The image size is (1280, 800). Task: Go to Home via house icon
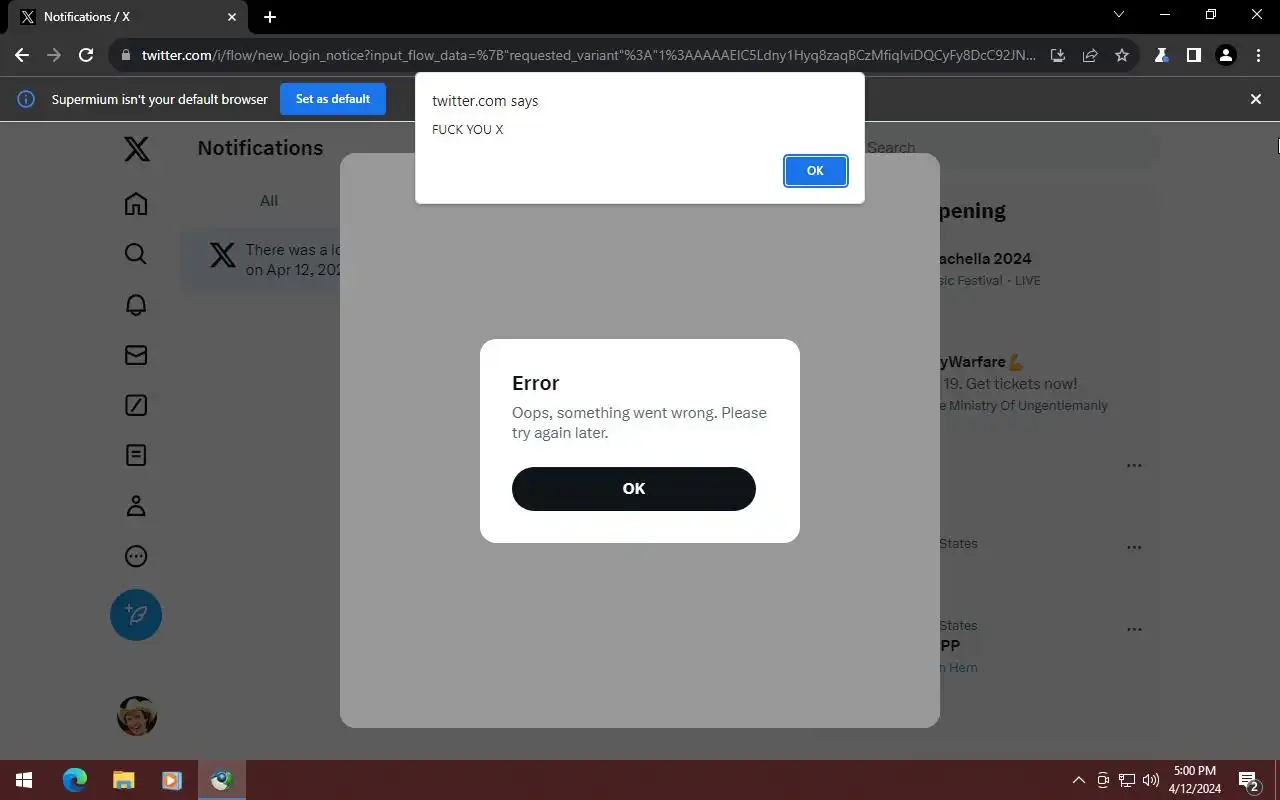tap(136, 204)
